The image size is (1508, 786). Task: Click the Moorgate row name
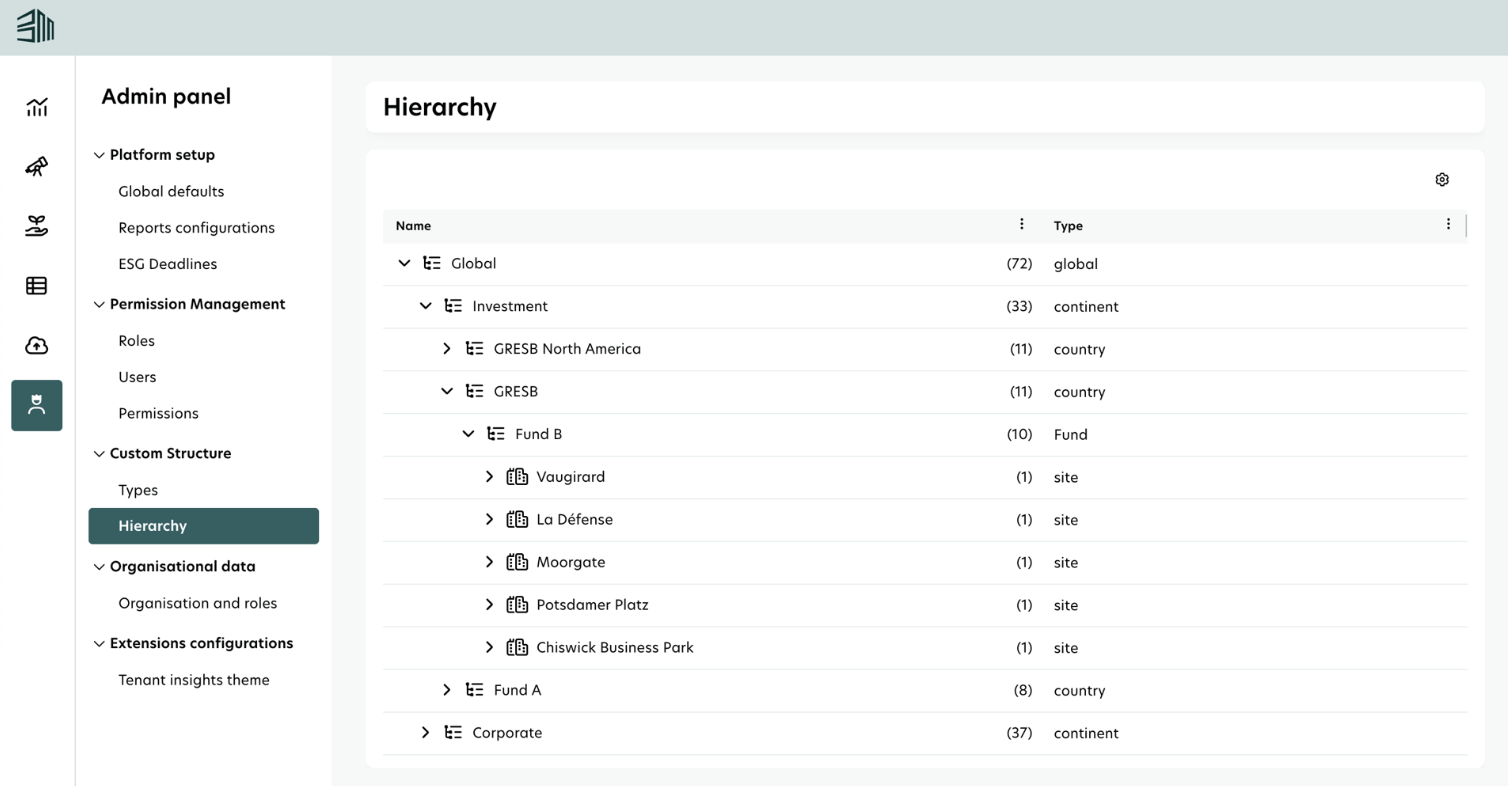[x=571, y=562]
